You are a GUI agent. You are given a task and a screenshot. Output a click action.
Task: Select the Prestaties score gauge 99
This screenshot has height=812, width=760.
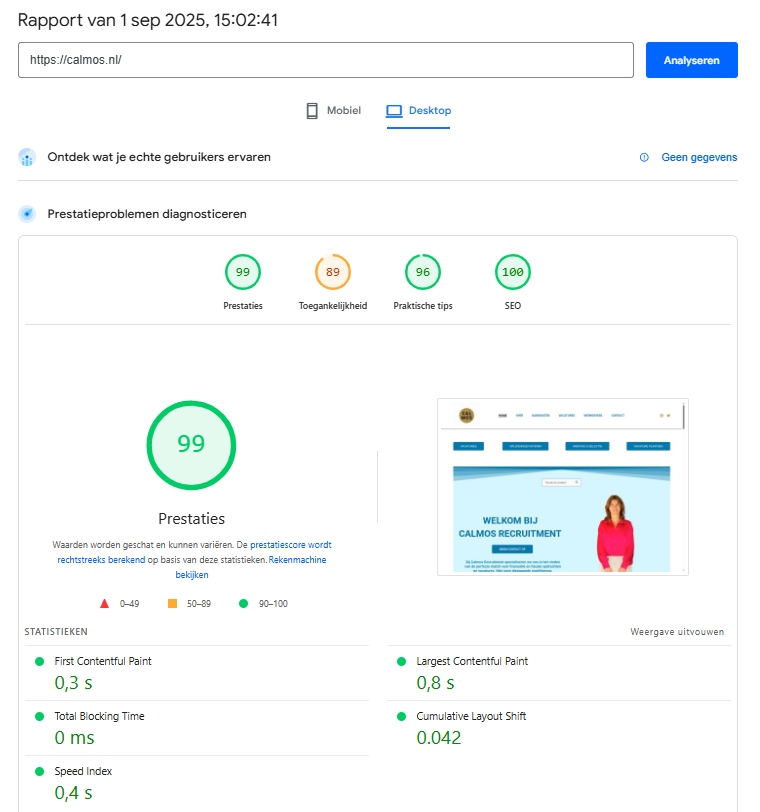pos(243,272)
